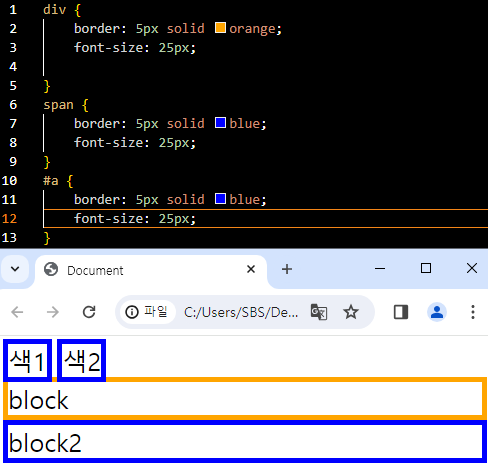Close the browser window
The image size is (488, 468).
pos(472,268)
